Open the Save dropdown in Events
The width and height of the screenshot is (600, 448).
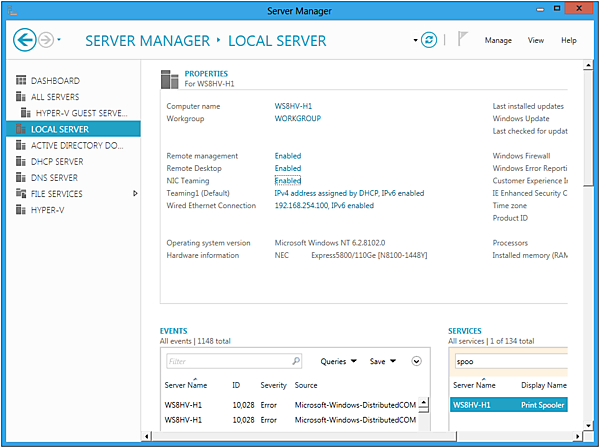[x=383, y=361]
